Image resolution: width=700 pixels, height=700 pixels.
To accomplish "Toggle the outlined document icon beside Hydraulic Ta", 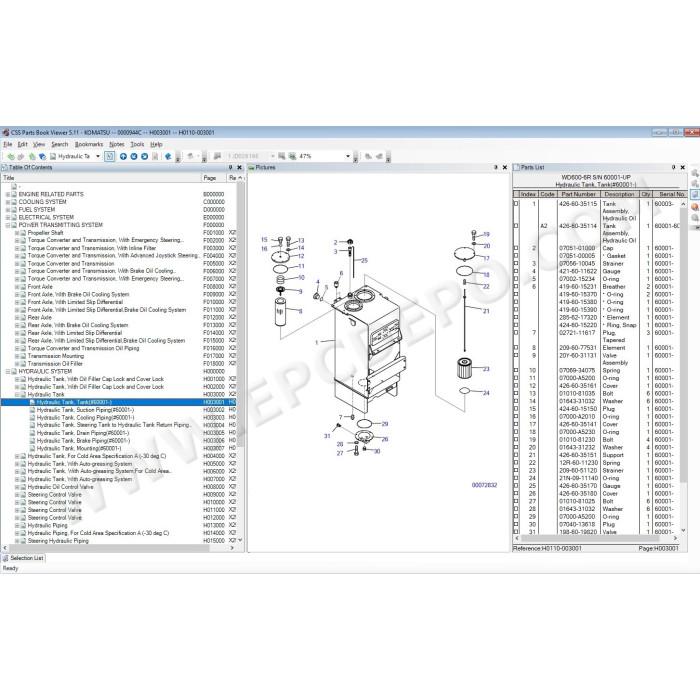I will tap(109, 156).
